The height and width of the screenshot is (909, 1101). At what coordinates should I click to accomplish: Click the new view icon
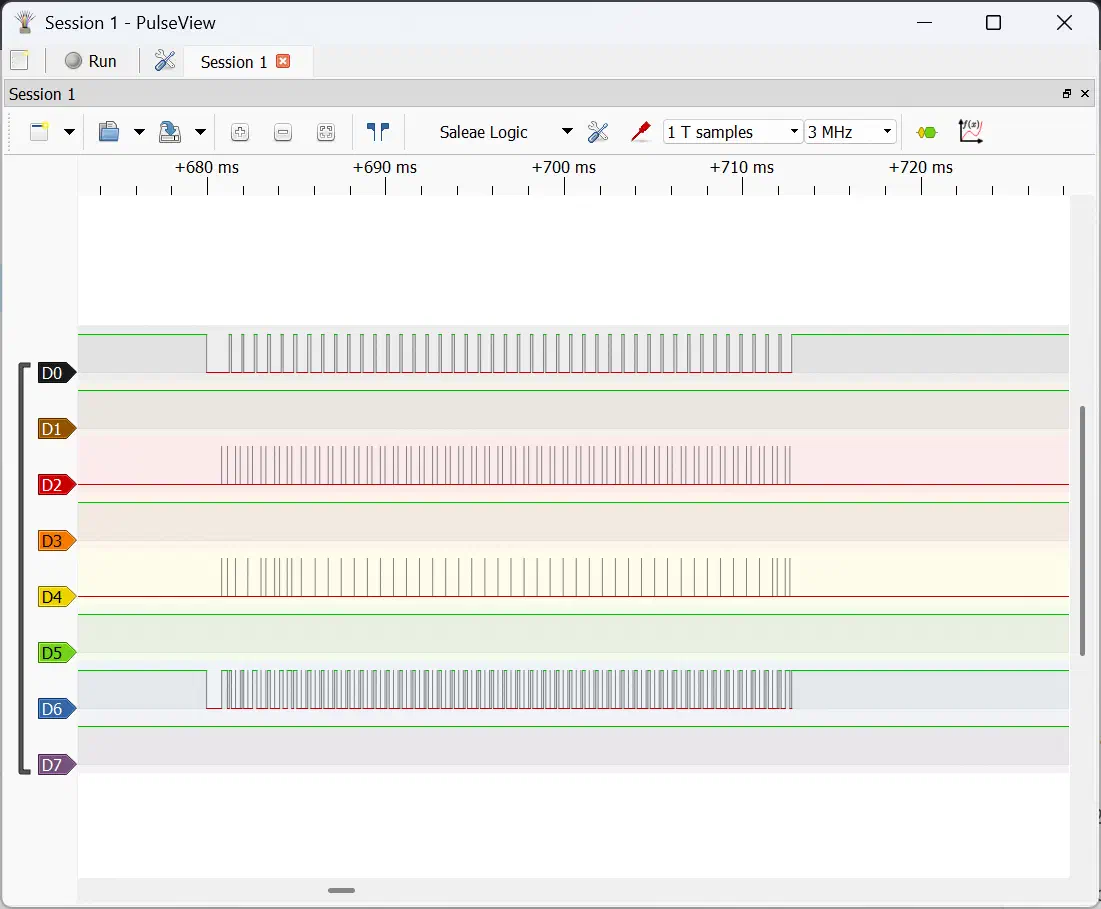pyautogui.click(x=39, y=131)
